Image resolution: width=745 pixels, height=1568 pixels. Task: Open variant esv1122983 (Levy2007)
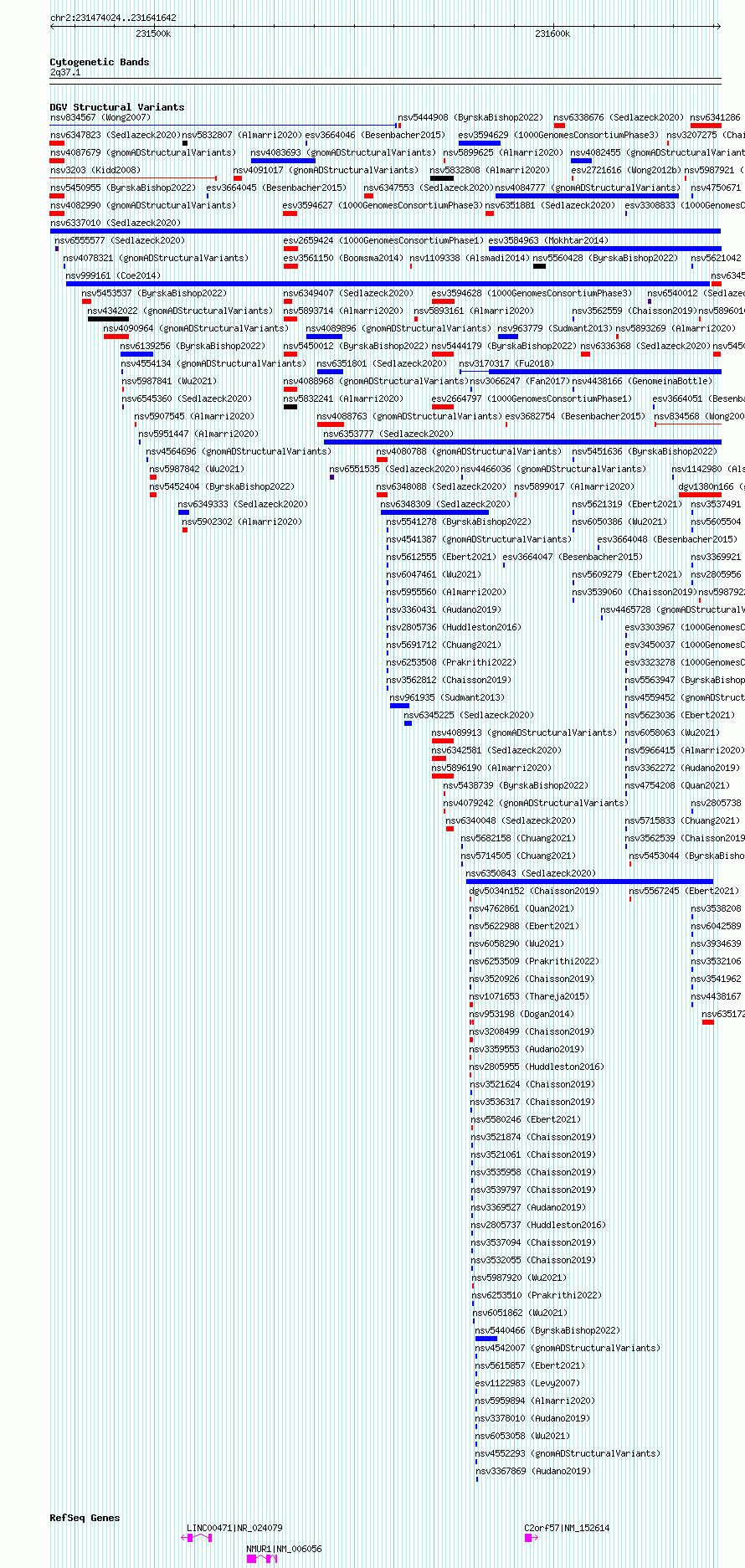(x=527, y=1384)
